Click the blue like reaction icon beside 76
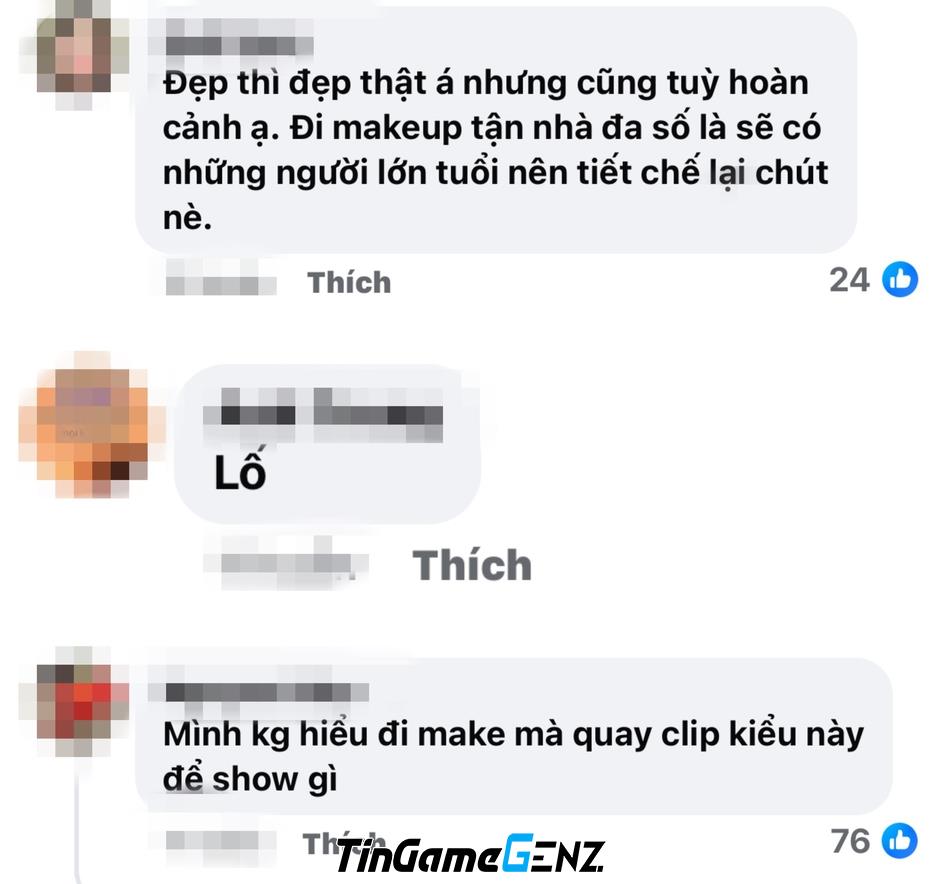The image size is (940, 884). point(899,840)
